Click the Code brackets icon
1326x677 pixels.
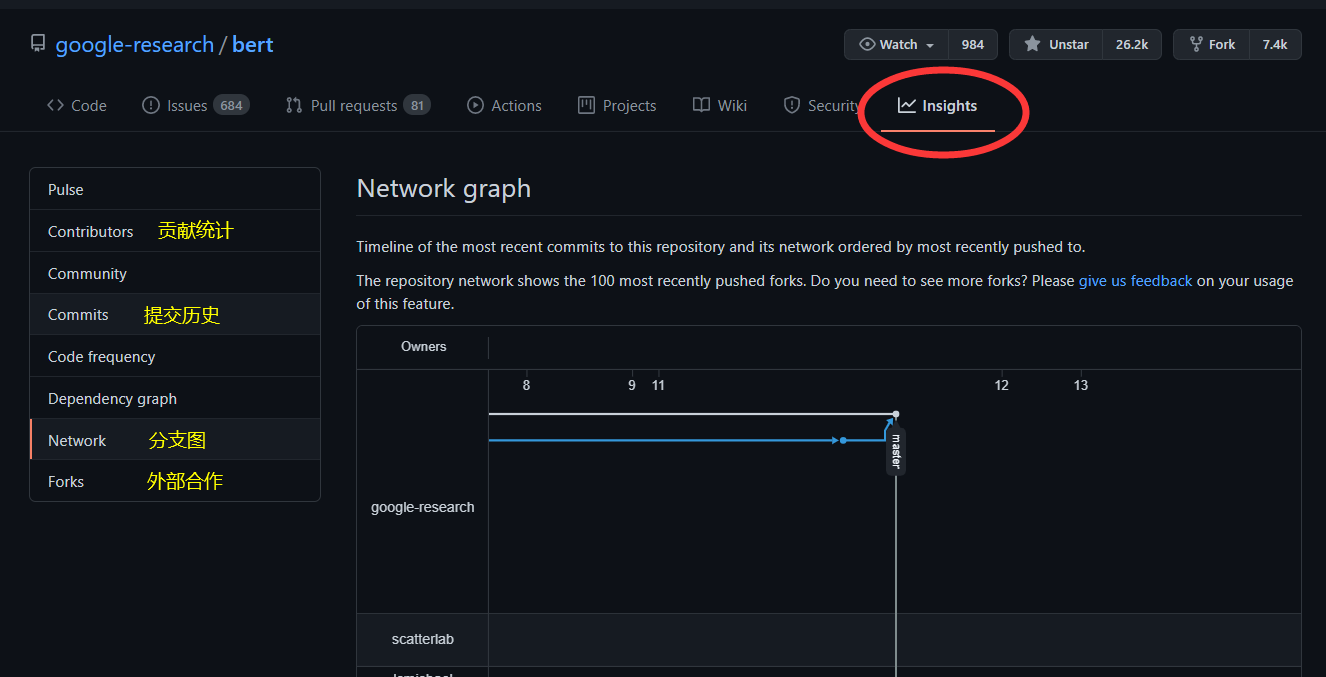(55, 105)
